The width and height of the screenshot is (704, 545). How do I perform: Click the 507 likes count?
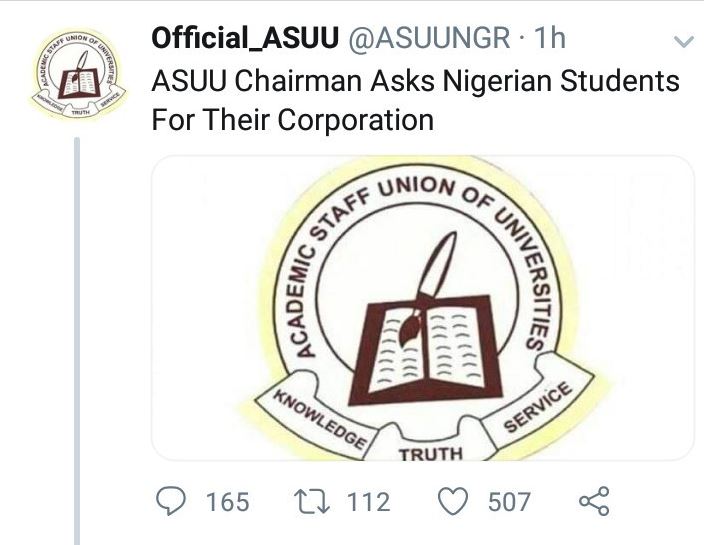[x=509, y=501]
